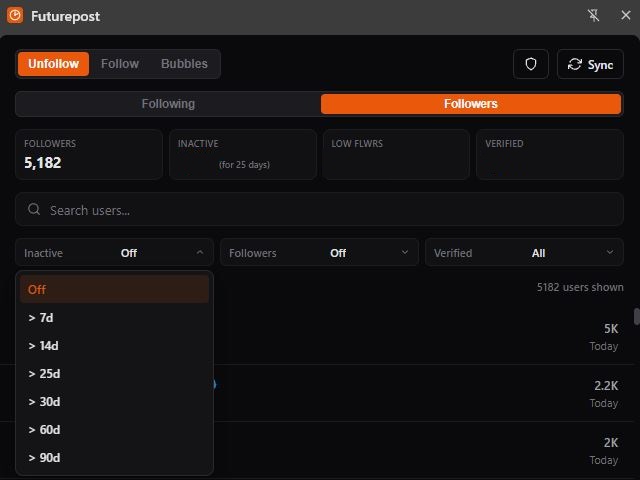This screenshot has width=640, height=480.
Task: Click the Inactive for 25 days card
Action: pos(243,155)
